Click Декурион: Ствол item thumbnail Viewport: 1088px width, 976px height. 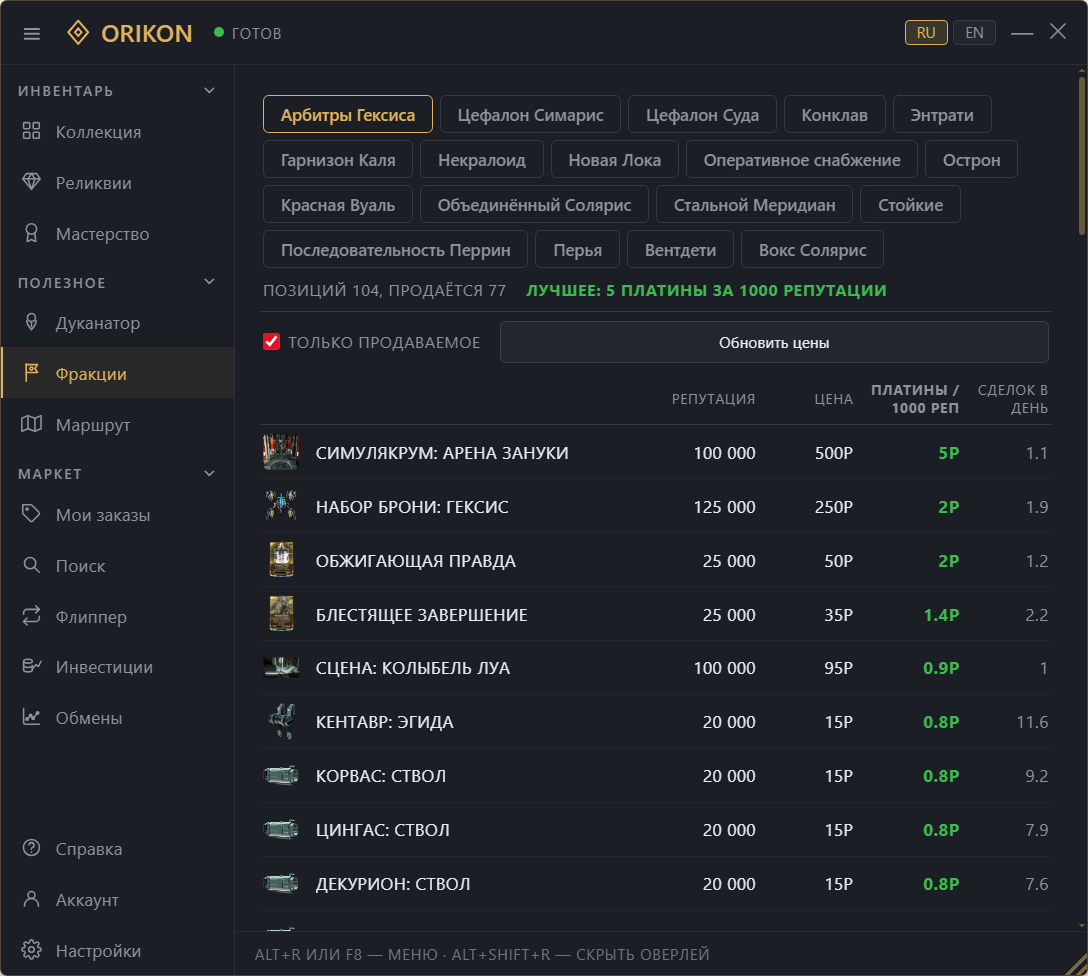281,883
